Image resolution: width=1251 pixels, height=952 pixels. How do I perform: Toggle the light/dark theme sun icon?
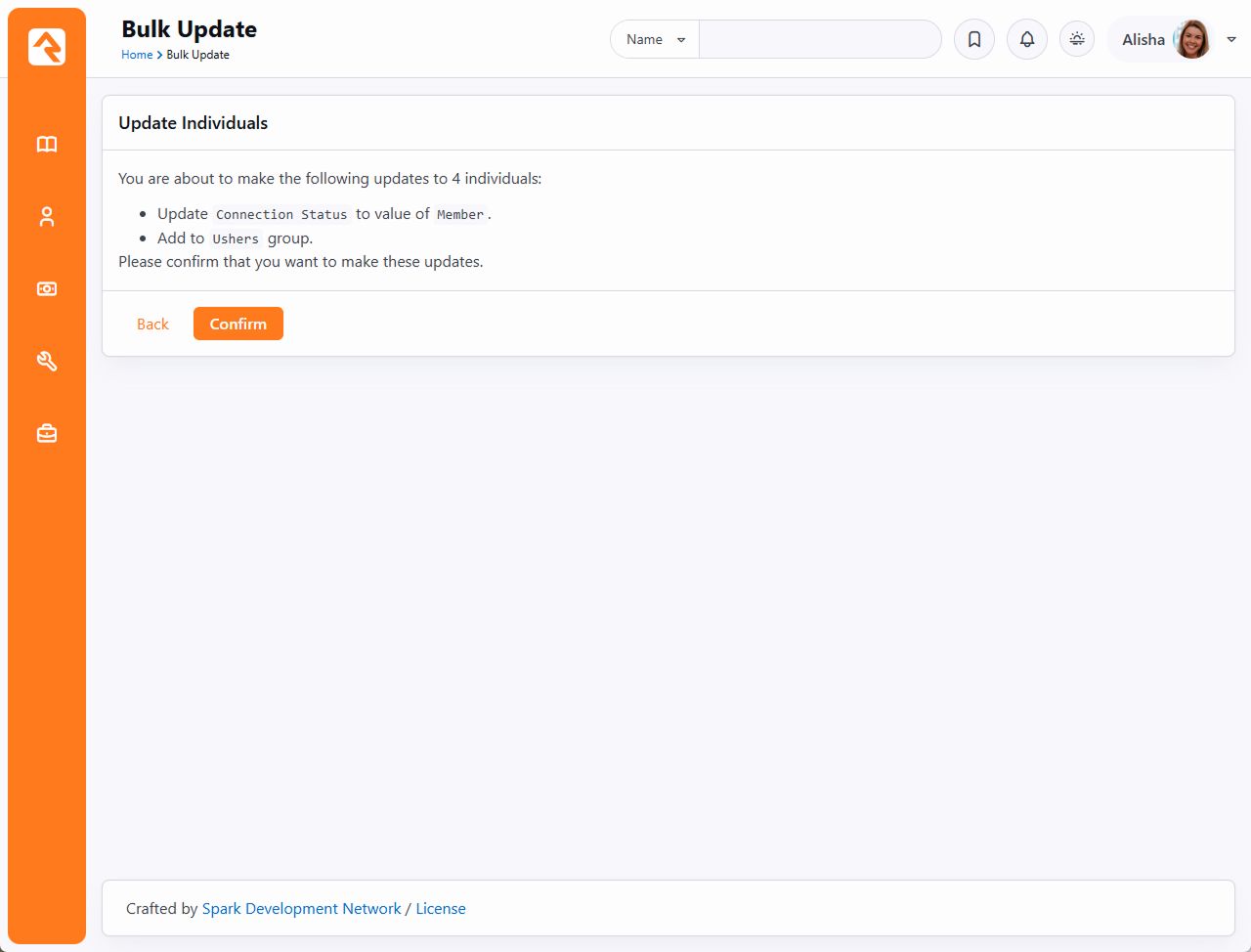click(1077, 39)
